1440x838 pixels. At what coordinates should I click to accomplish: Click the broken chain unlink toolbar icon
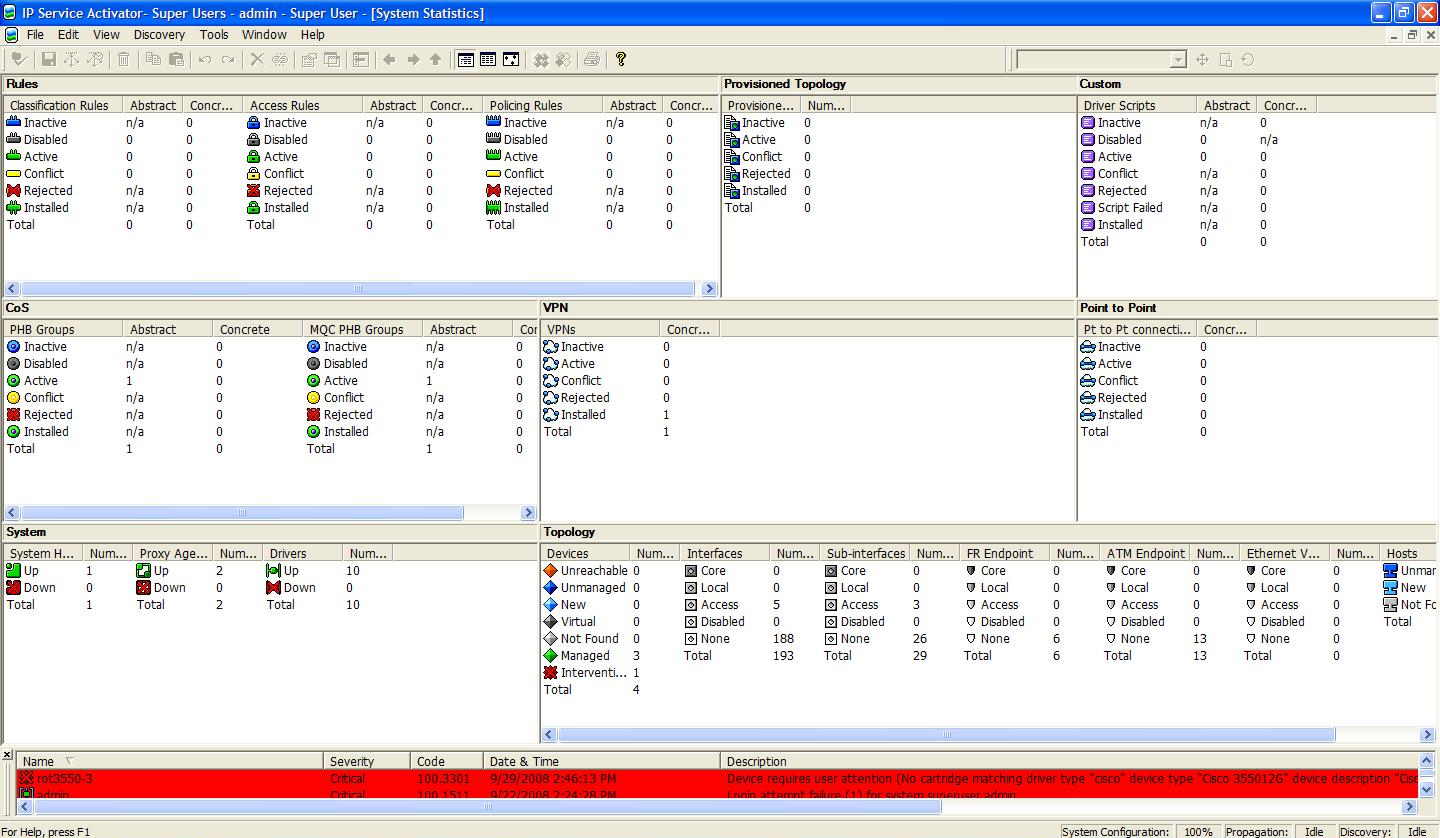pyautogui.click(x=280, y=60)
